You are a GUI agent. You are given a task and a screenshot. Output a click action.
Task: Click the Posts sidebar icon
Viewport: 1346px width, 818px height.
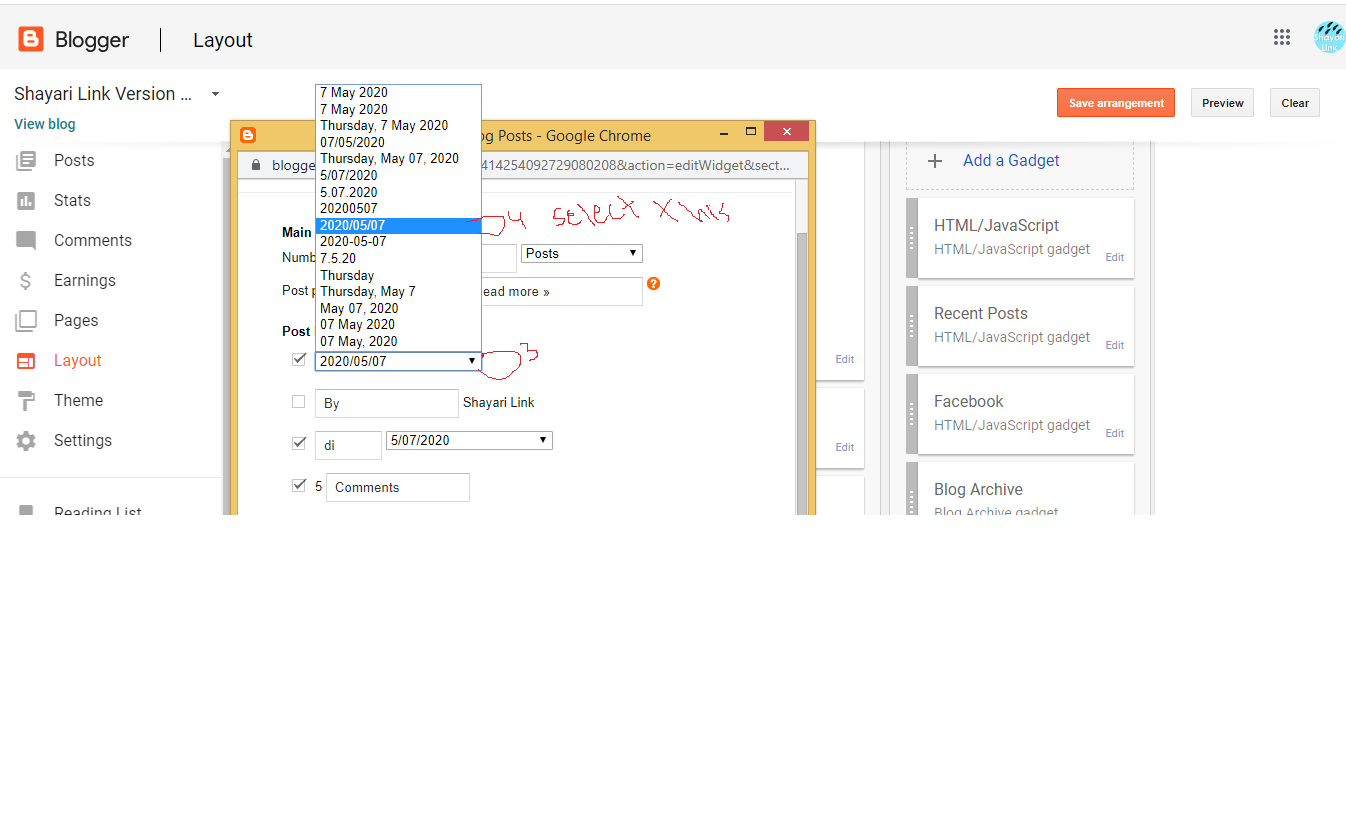[26, 160]
